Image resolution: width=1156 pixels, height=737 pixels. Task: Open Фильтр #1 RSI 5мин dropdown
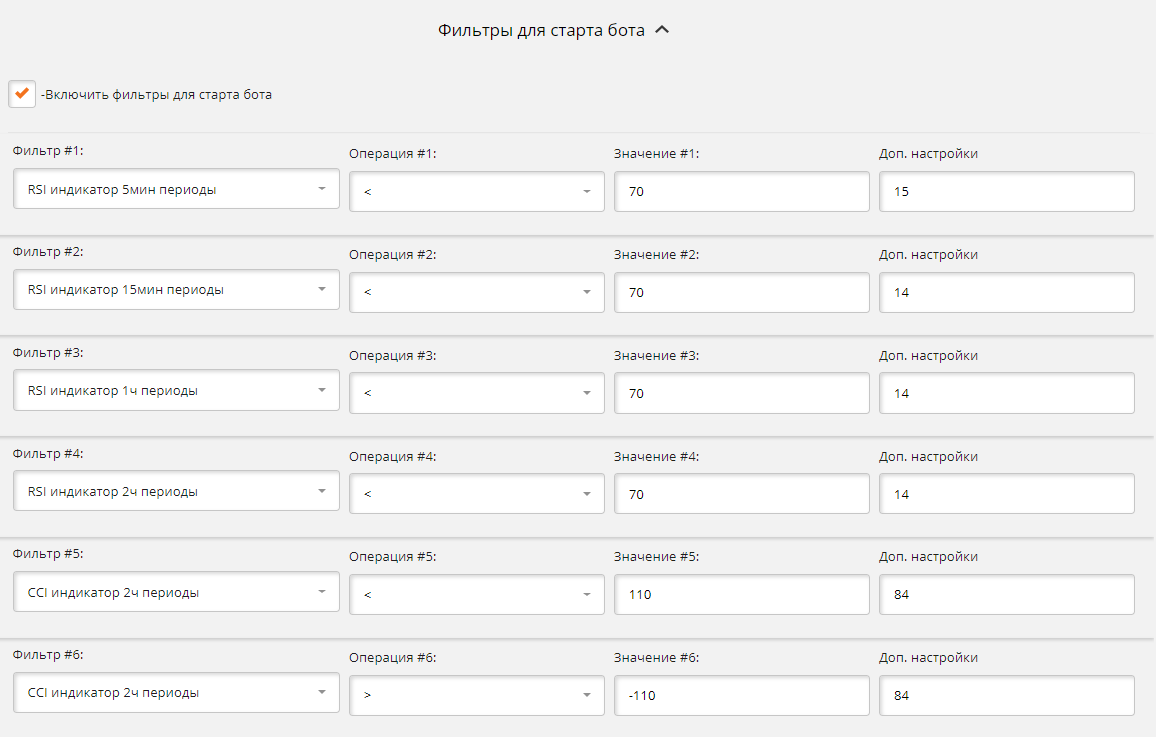click(176, 189)
